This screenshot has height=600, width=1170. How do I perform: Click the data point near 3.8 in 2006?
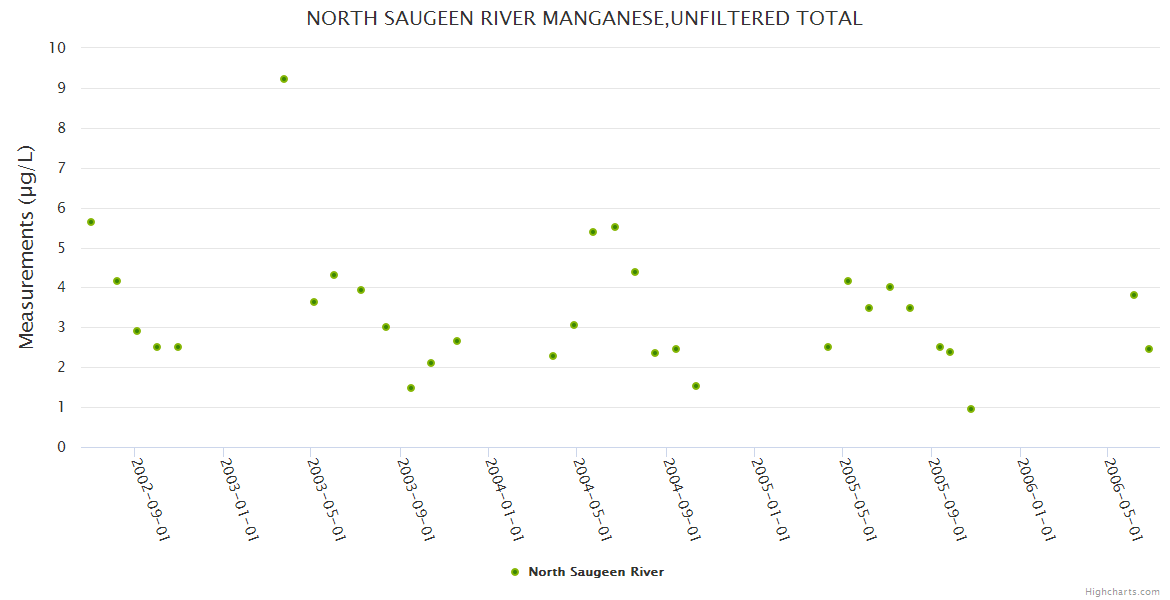(1134, 295)
